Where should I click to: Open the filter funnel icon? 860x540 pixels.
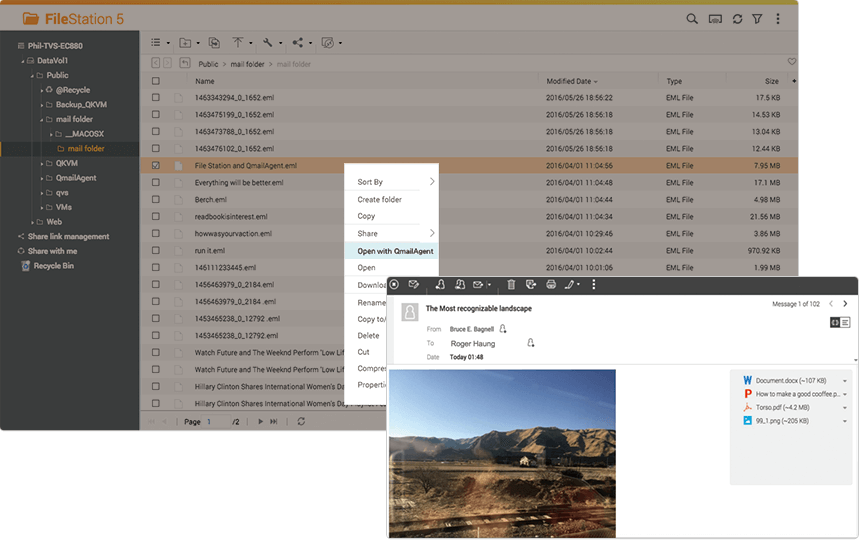click(757, 19)
